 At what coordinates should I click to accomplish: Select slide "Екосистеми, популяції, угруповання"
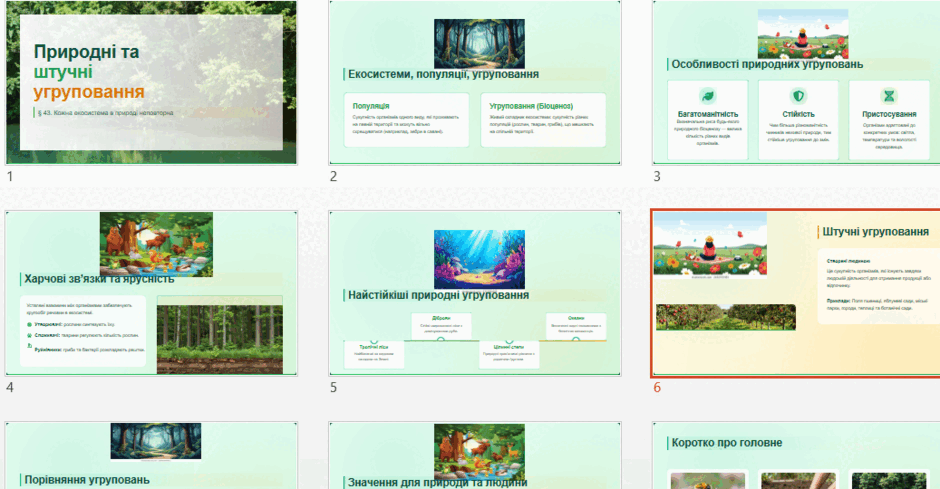[x=475, y=83]
